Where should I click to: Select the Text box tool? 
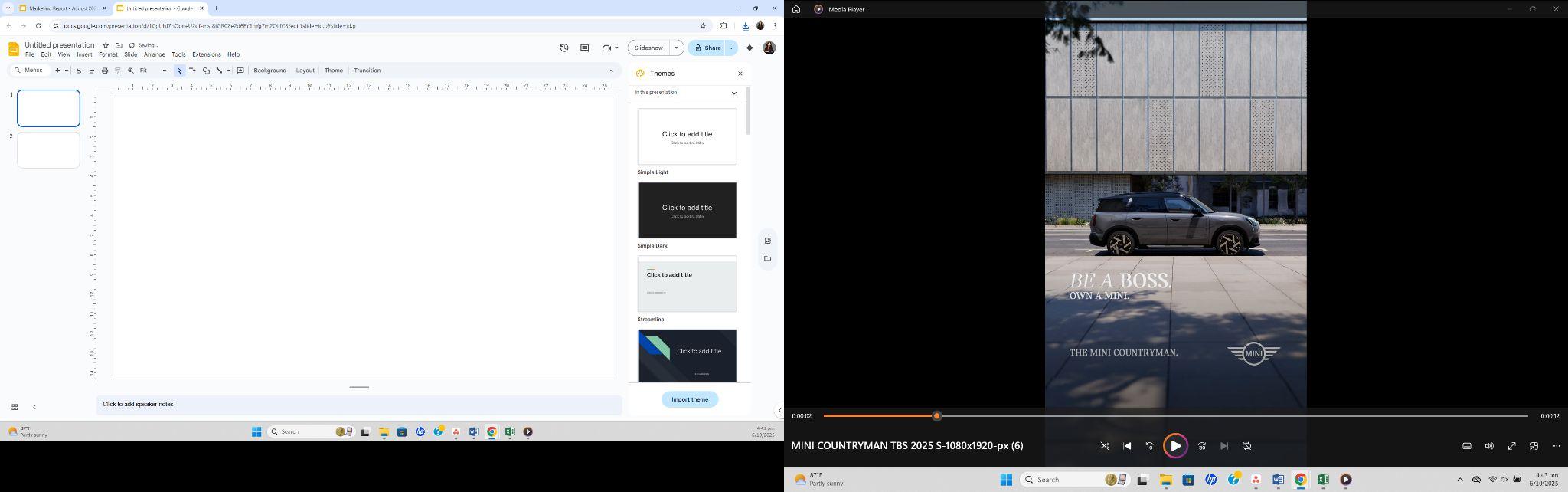pos(192,71)
